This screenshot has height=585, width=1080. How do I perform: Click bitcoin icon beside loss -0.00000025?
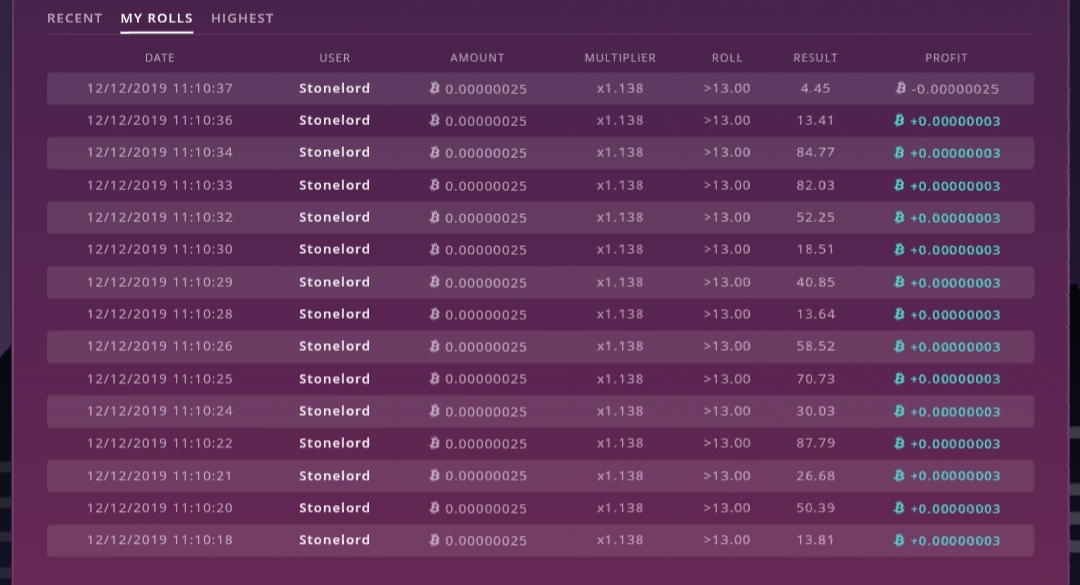pos(900,88)
